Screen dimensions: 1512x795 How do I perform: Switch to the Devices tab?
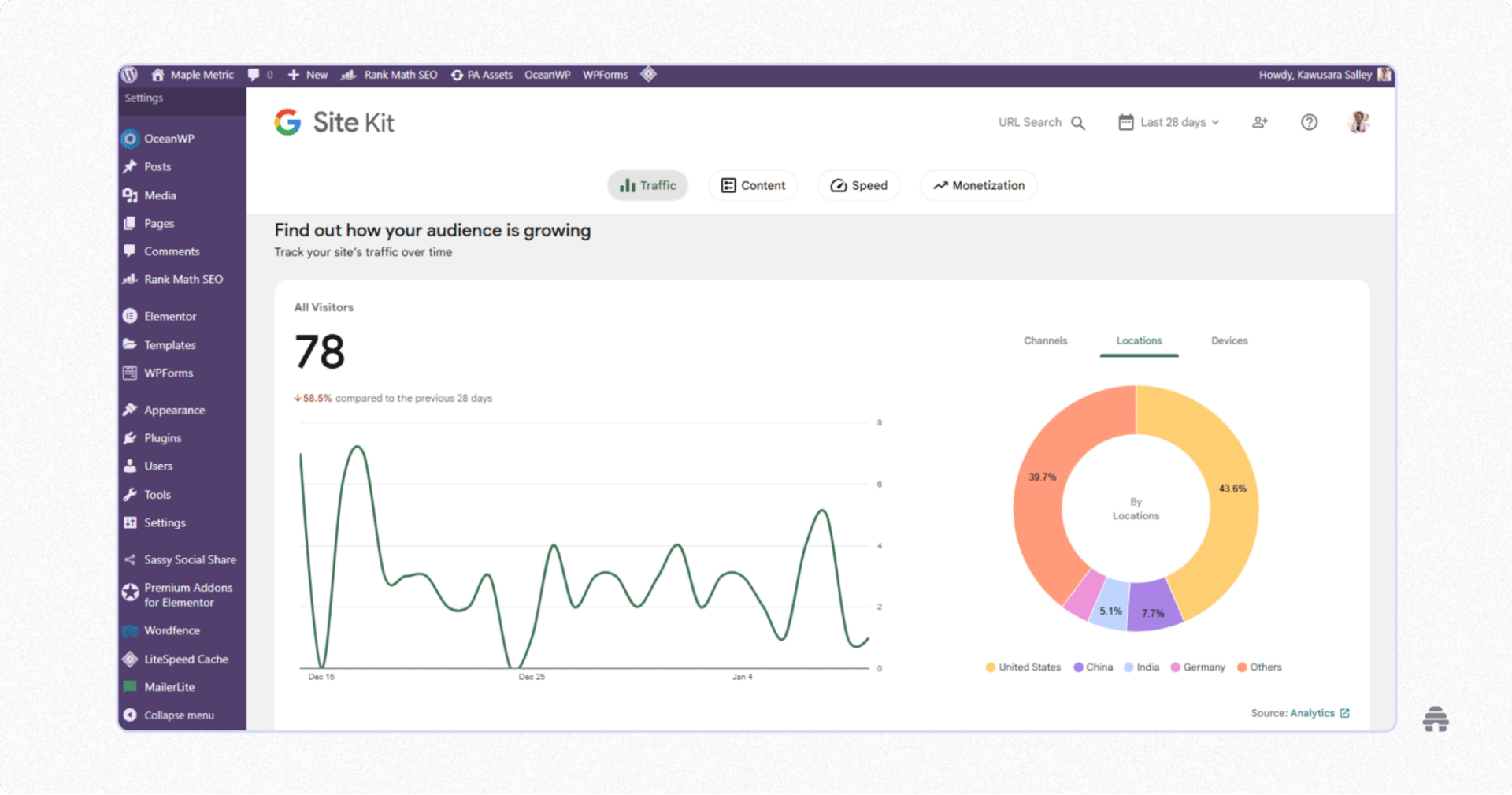pos(1228,340)
